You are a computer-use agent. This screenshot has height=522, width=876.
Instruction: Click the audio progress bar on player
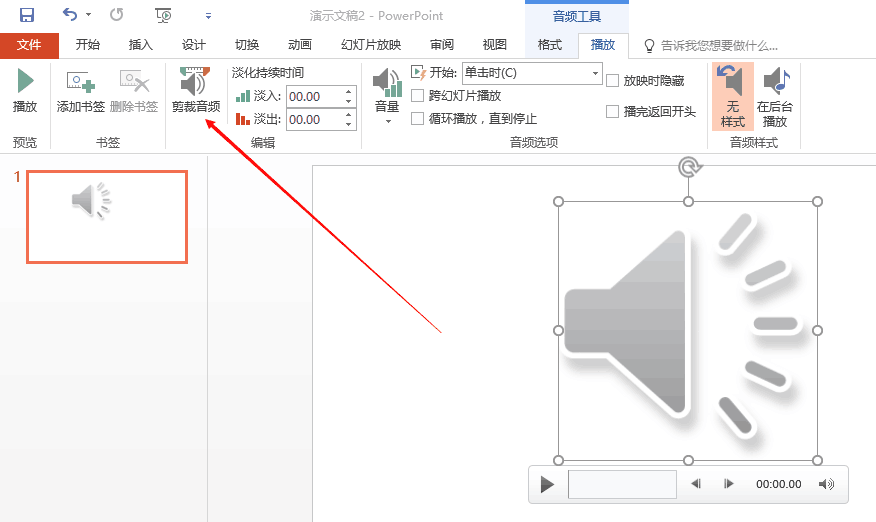tap(622, 484)
